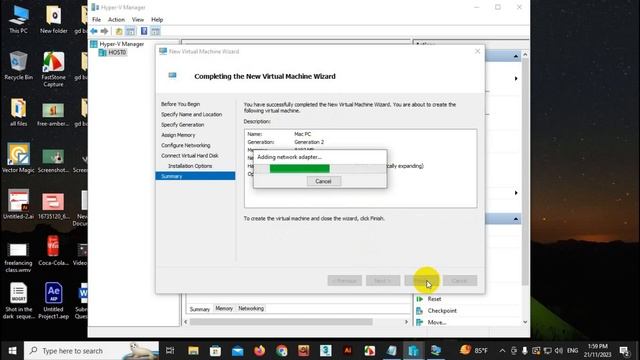Image resolution: width=640 pixels, height=360 pixels.
Task: Select the all files desktop folder
Action: pos(18,112)
